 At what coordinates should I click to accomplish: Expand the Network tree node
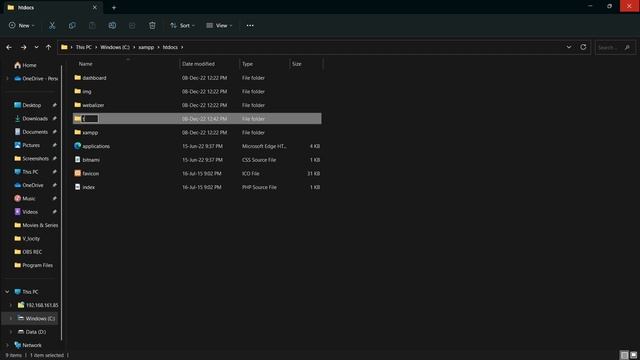click(7, 345)
